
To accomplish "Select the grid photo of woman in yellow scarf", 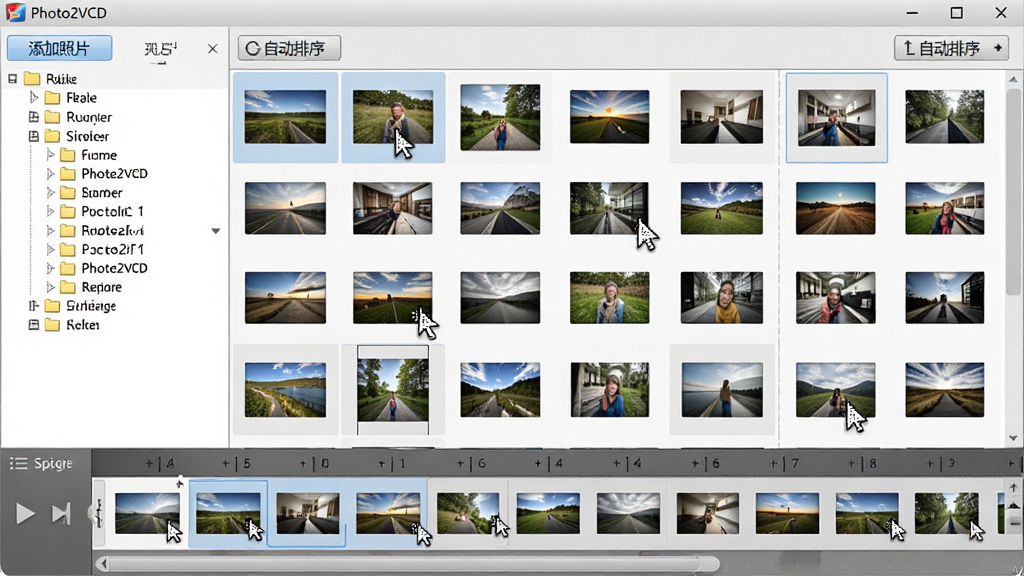I will coord(722,298).
